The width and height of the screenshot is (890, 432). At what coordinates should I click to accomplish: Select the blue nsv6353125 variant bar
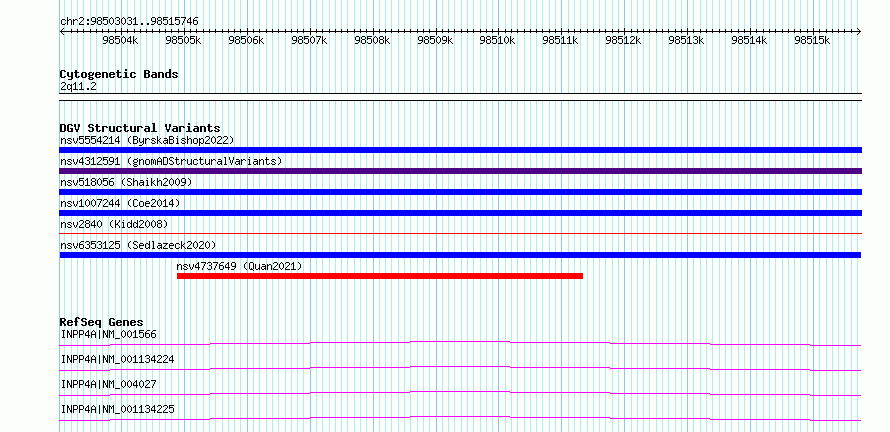click(460, 255)
